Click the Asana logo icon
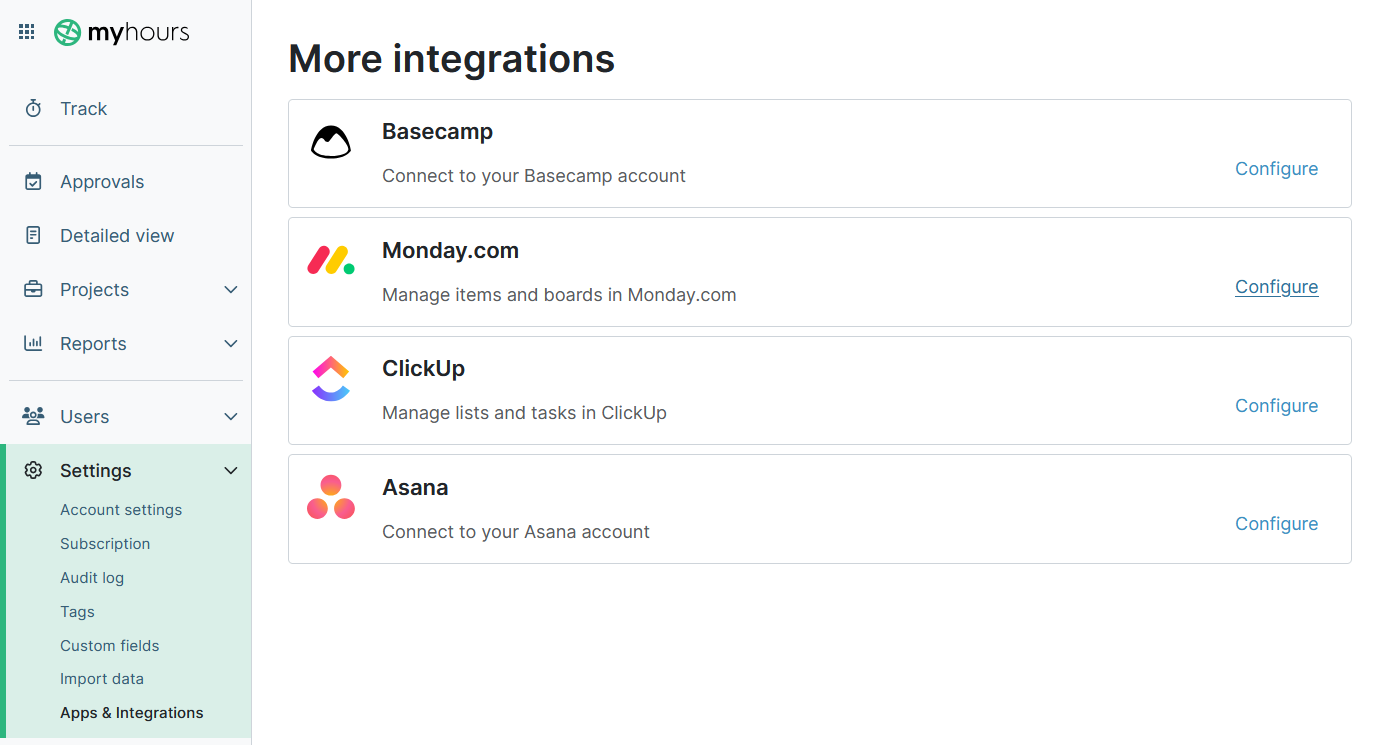This screenshot has width=1379, height=745. (331, 496)
